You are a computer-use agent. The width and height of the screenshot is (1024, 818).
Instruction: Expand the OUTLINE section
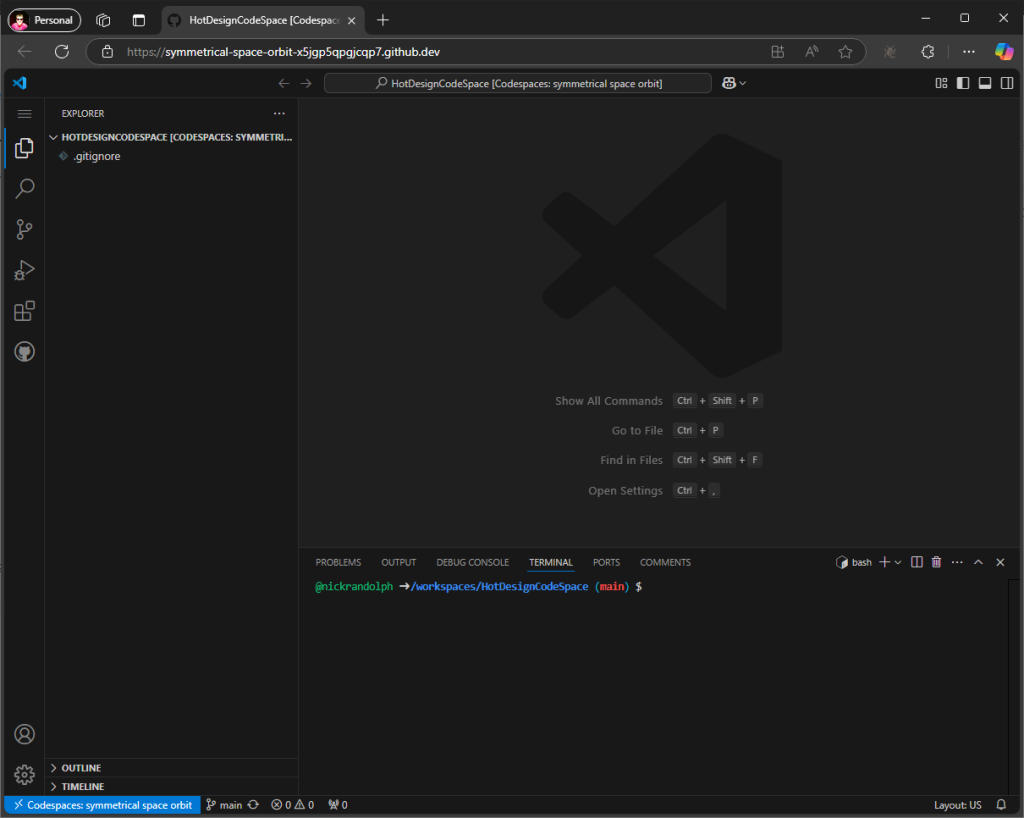[x=80, y=767]
